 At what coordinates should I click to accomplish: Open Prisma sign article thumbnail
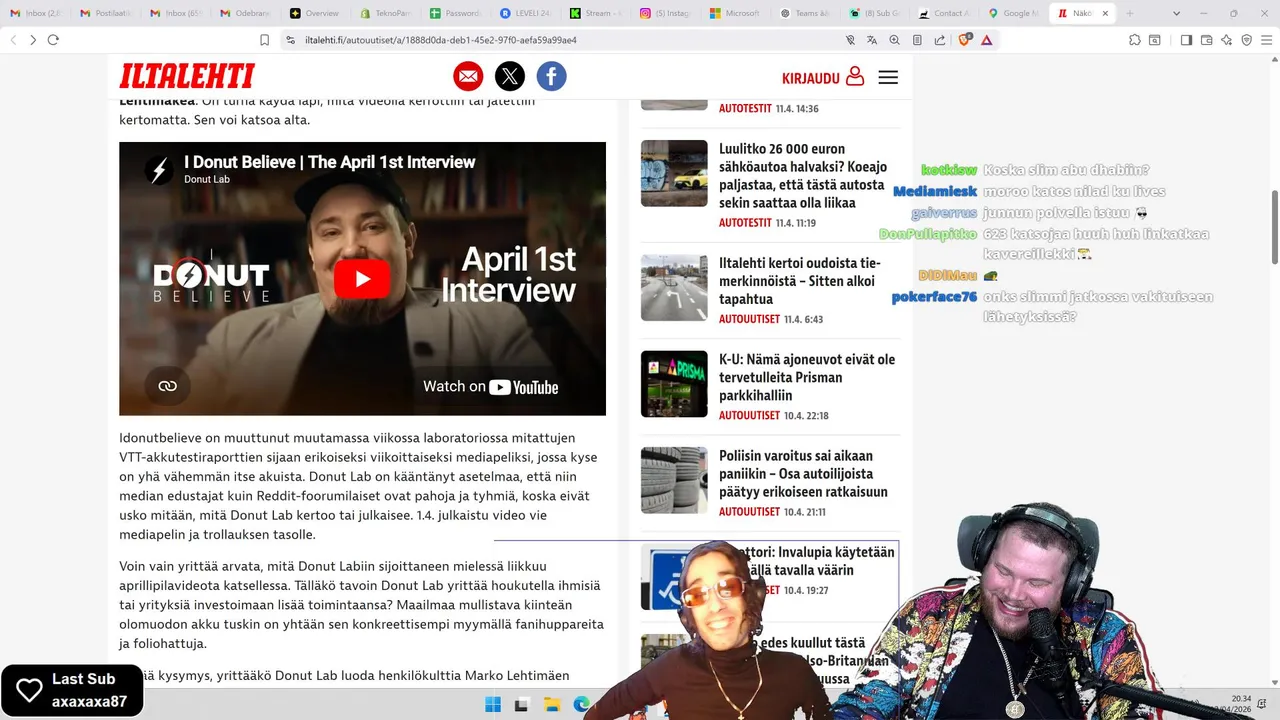coord(674,383)
